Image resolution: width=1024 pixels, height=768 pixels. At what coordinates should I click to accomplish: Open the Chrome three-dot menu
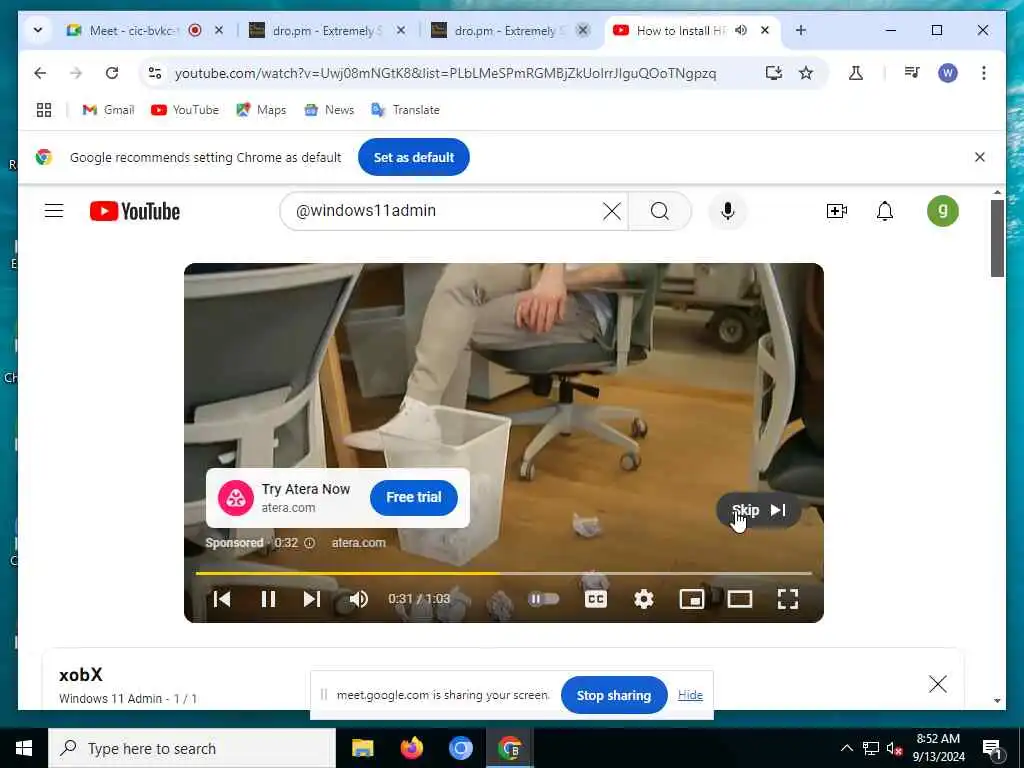click(984, 73)
